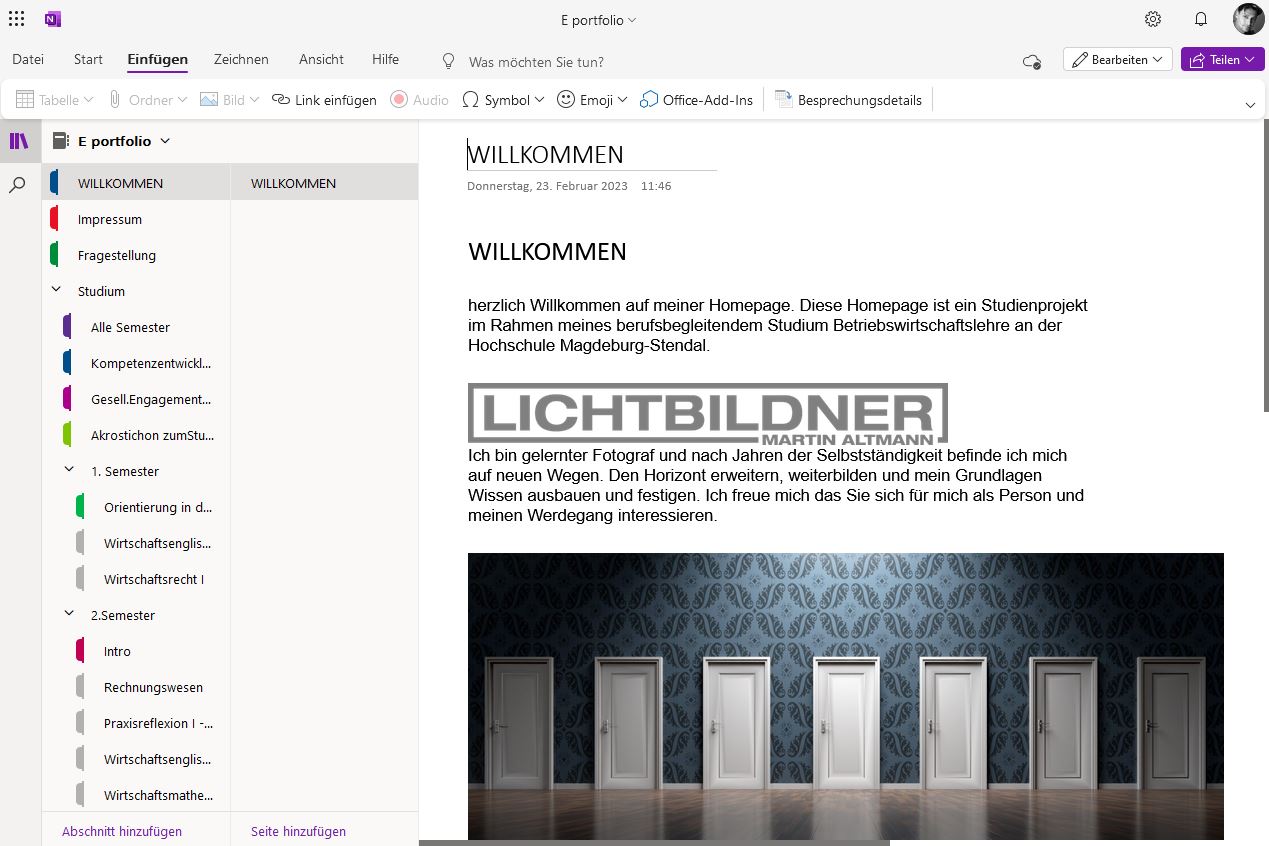Viewport: 1269px width, 846px height.
Task: Expand the ribbon using the chevron
Action: pos(1249,105)
